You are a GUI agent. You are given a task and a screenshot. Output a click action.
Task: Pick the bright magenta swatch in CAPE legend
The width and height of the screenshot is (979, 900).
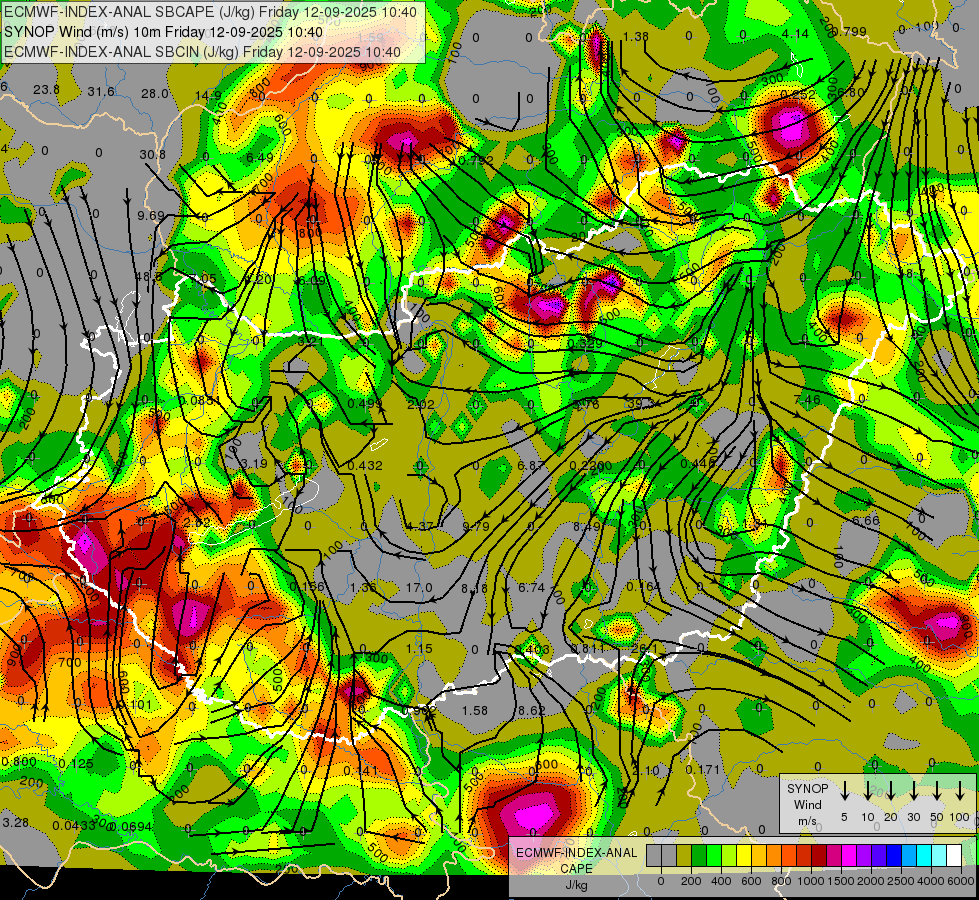(x=849, y=856)
